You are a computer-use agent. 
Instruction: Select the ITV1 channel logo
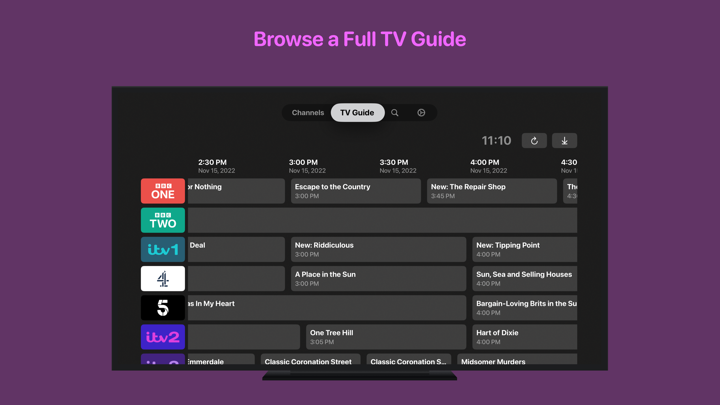(x=163, y=249)
